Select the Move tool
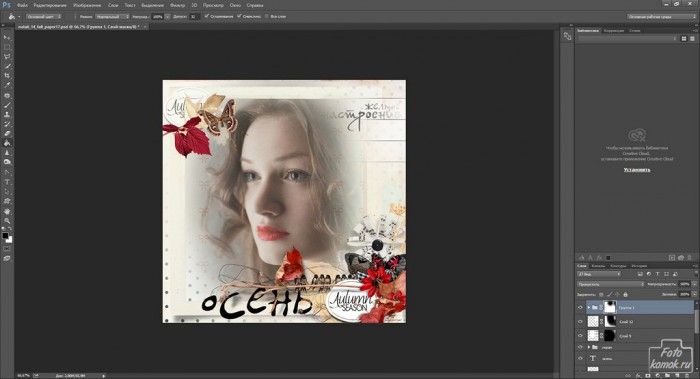The width and height of the screenshot is (700, 379). click(7, 37)
